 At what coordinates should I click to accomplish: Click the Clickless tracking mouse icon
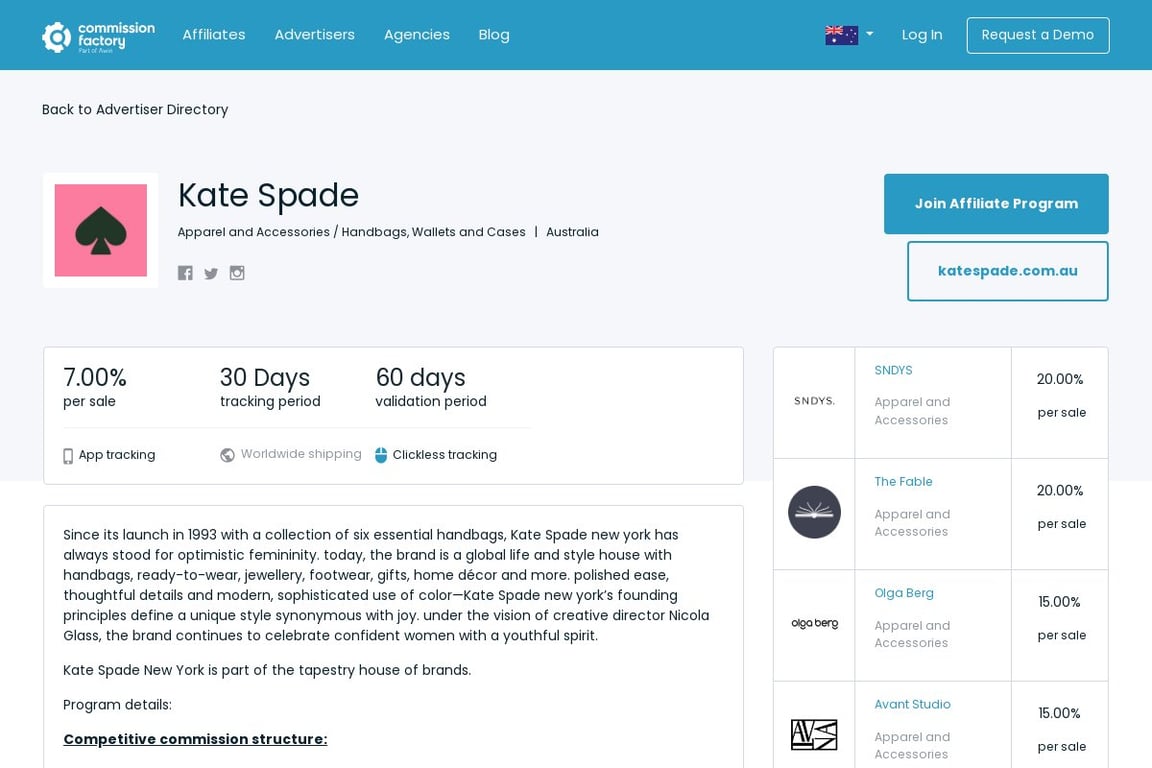click(x=381, y=455)
